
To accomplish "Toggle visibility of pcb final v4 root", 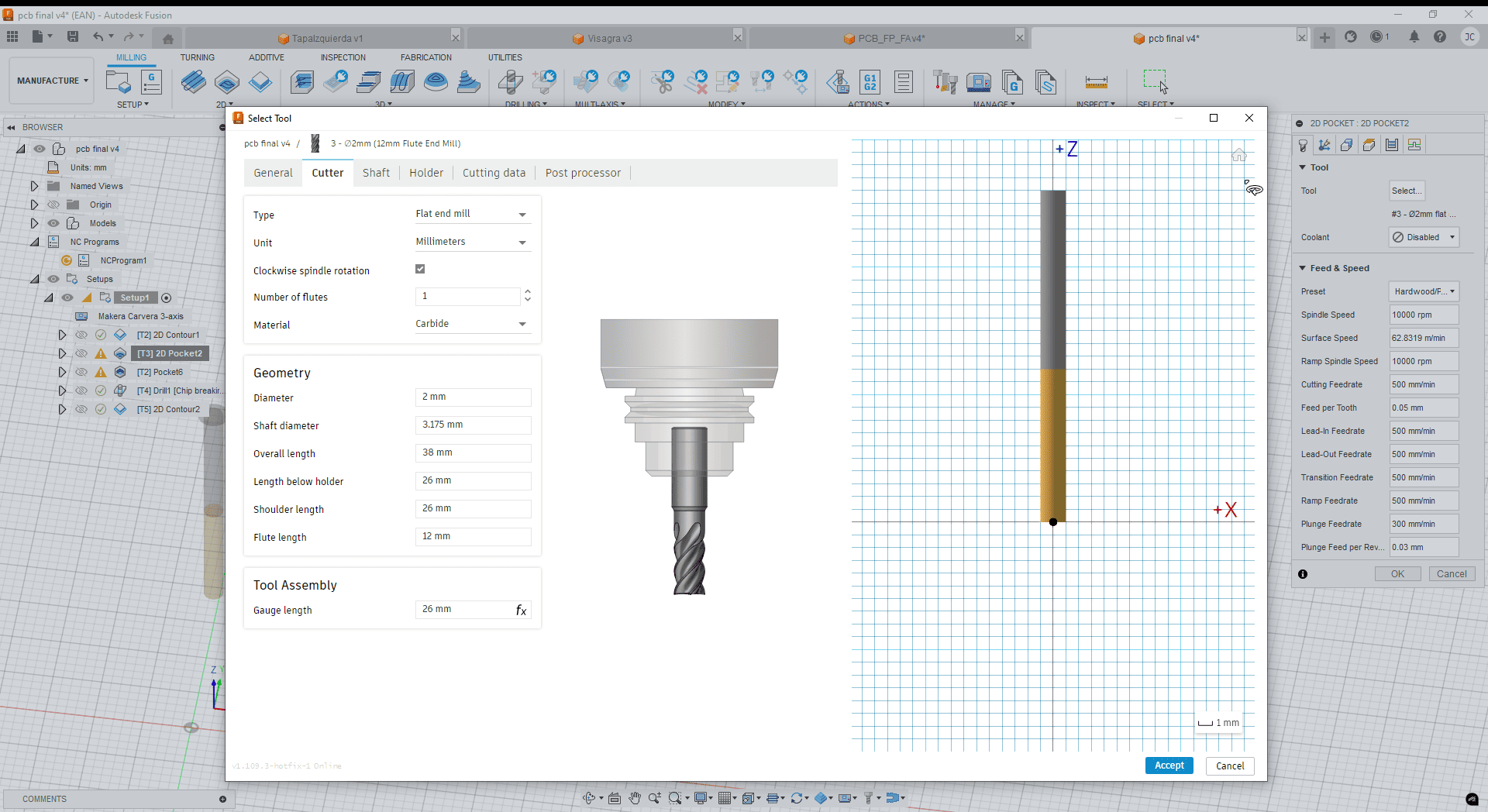I will 40,149.
